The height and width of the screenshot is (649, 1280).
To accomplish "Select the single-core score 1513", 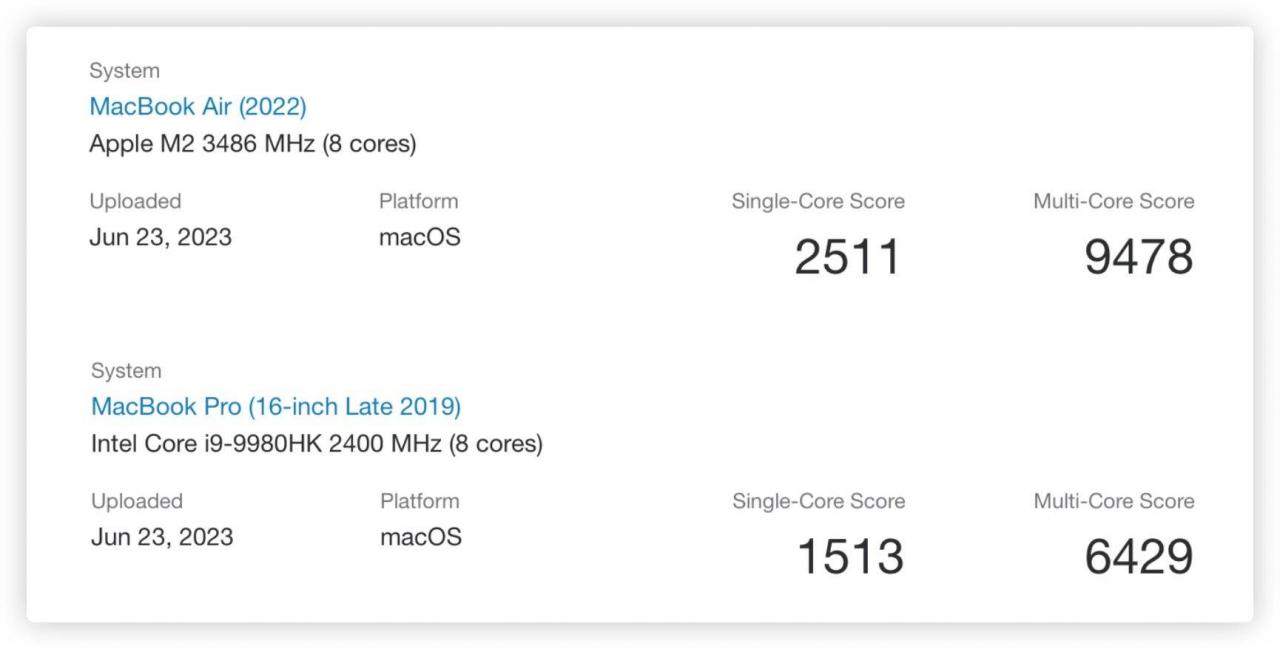I will (849, 557).
